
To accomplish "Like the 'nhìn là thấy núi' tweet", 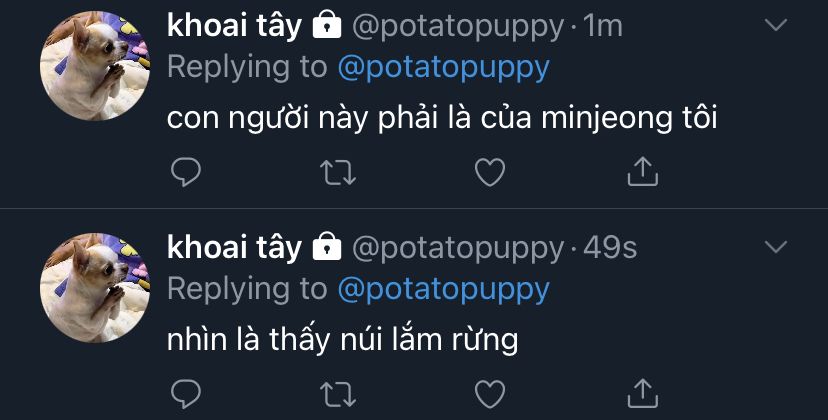I will pos(489,393).
